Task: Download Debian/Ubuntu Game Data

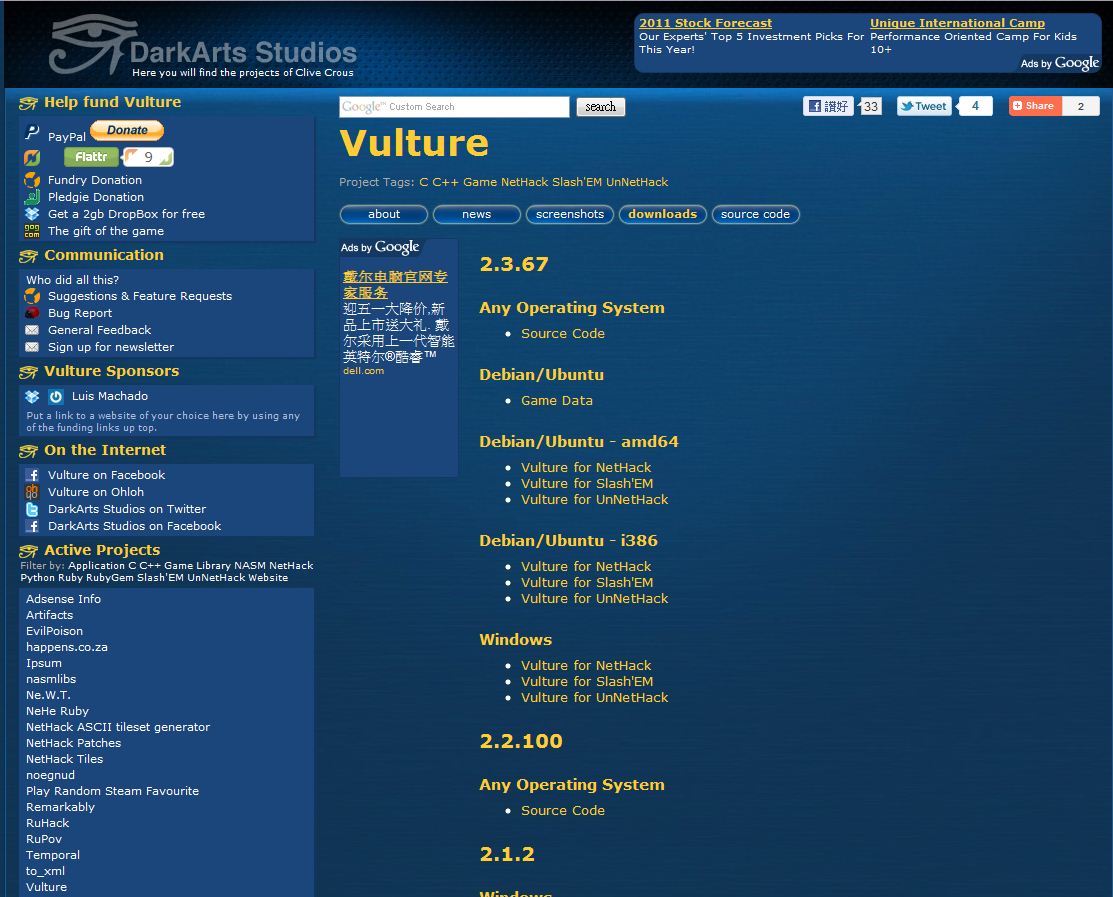Action: coord(556,400)
